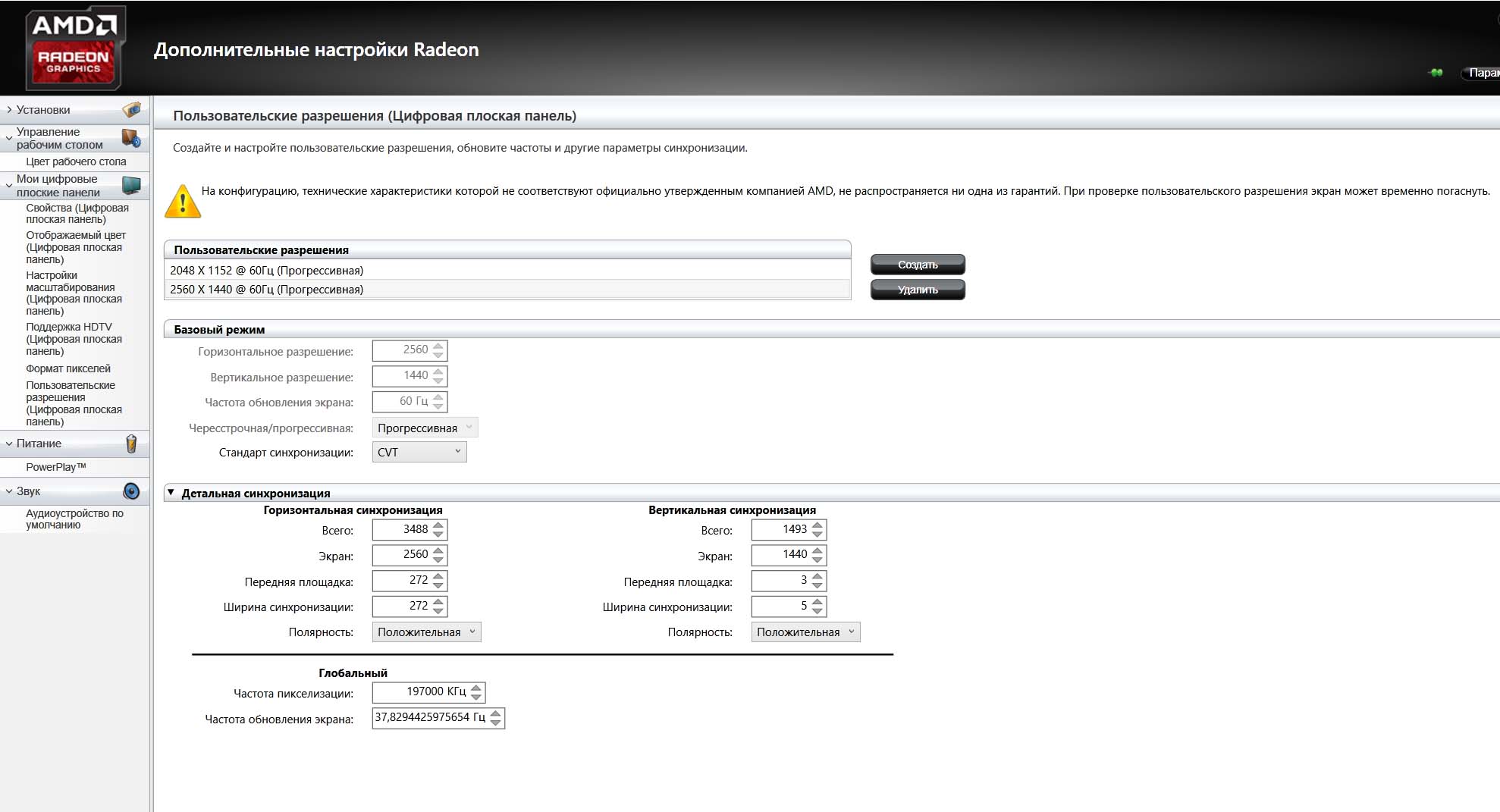Open Цвет рабочего стола page
Image resolution: width=1500 pixels, height=812 pixels.
point(76,161)
